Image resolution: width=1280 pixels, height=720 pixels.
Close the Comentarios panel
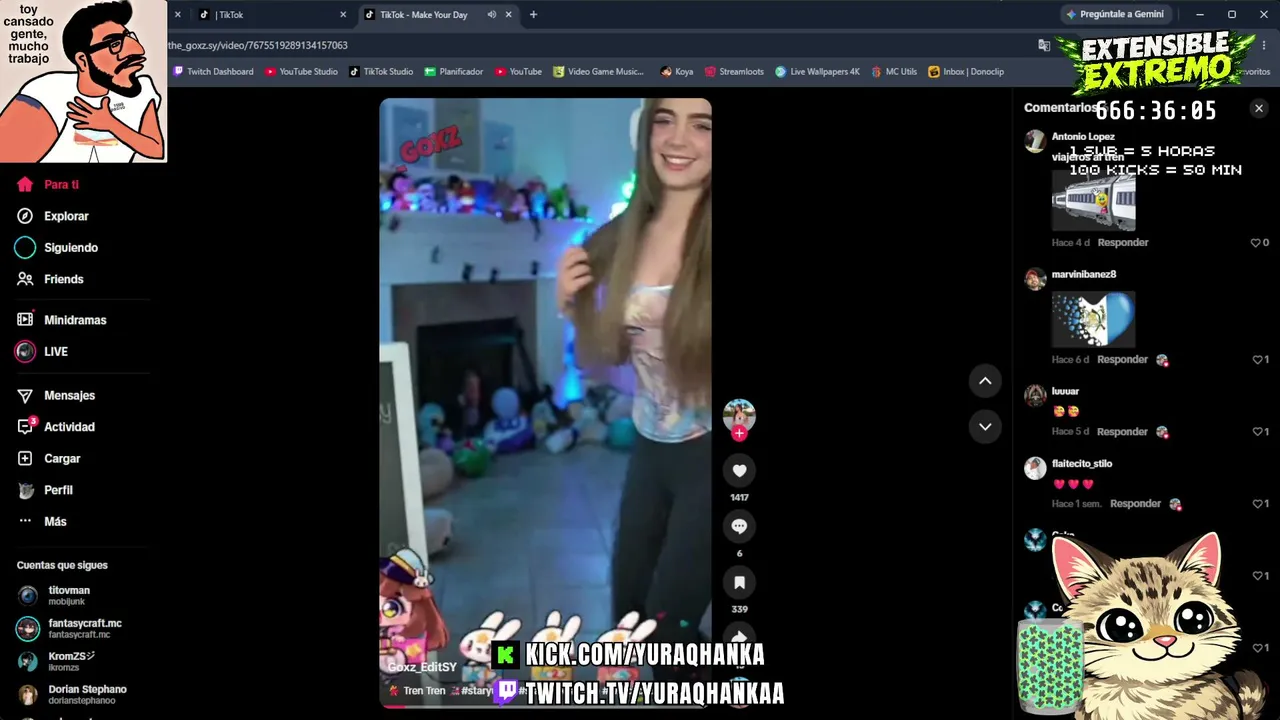[1259, 108]
